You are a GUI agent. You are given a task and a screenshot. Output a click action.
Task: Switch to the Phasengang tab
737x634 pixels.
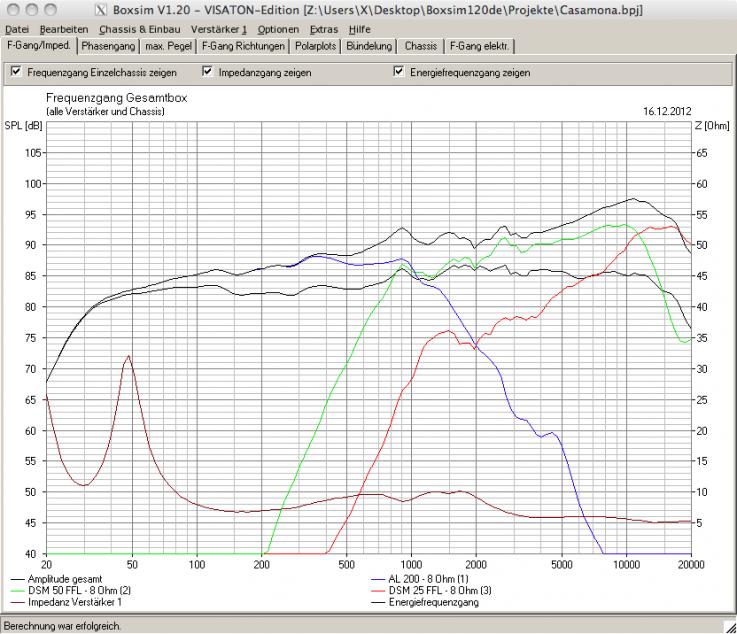pyautogui.click(x=108, y=46)
